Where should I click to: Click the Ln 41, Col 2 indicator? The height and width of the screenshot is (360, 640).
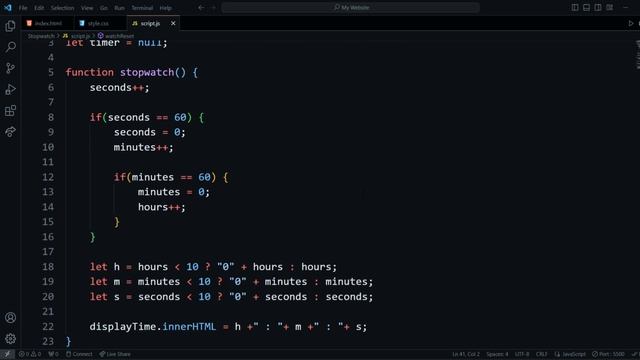[x=466, y=354]
